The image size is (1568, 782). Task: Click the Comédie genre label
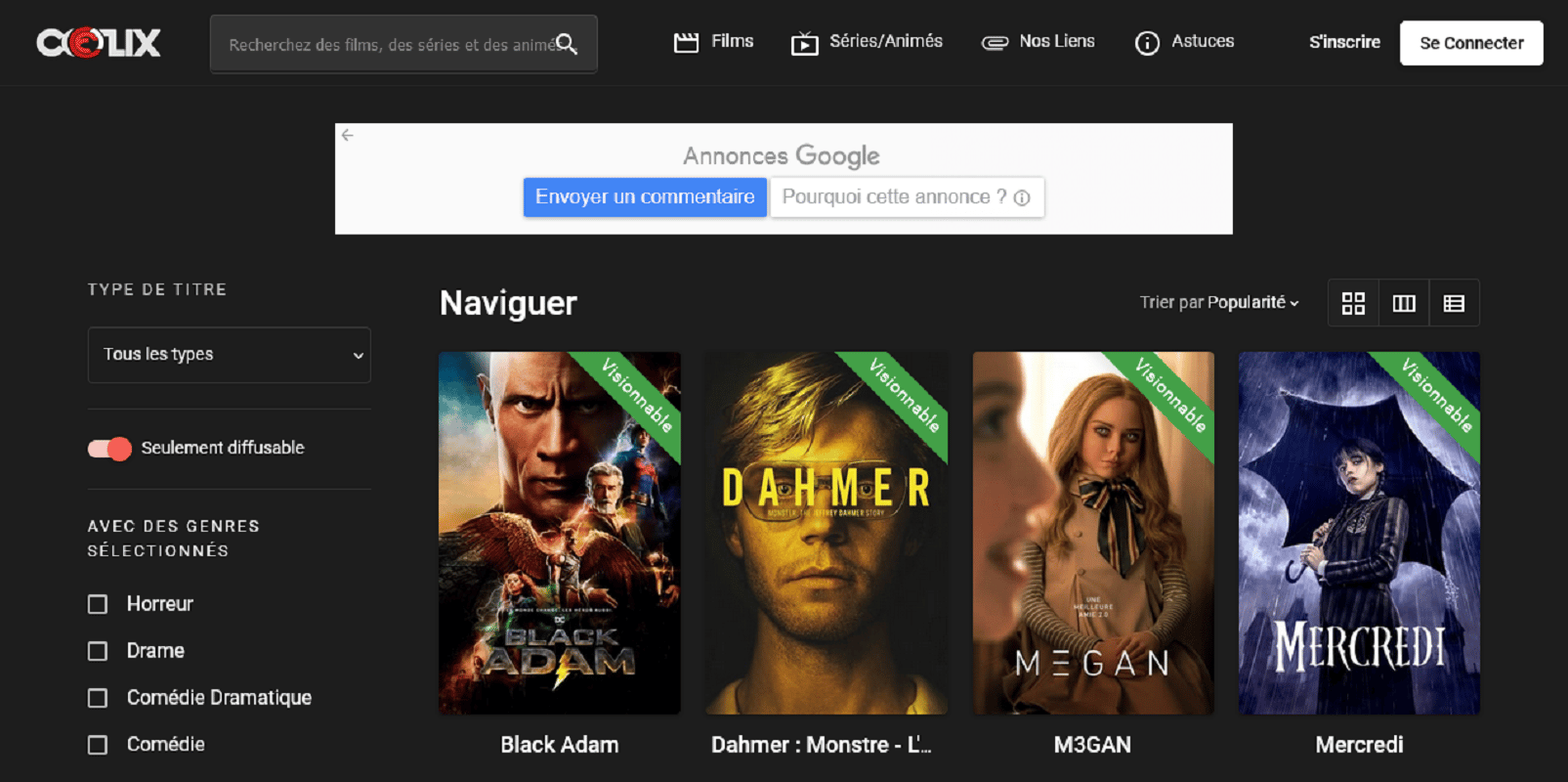[166, 745]
